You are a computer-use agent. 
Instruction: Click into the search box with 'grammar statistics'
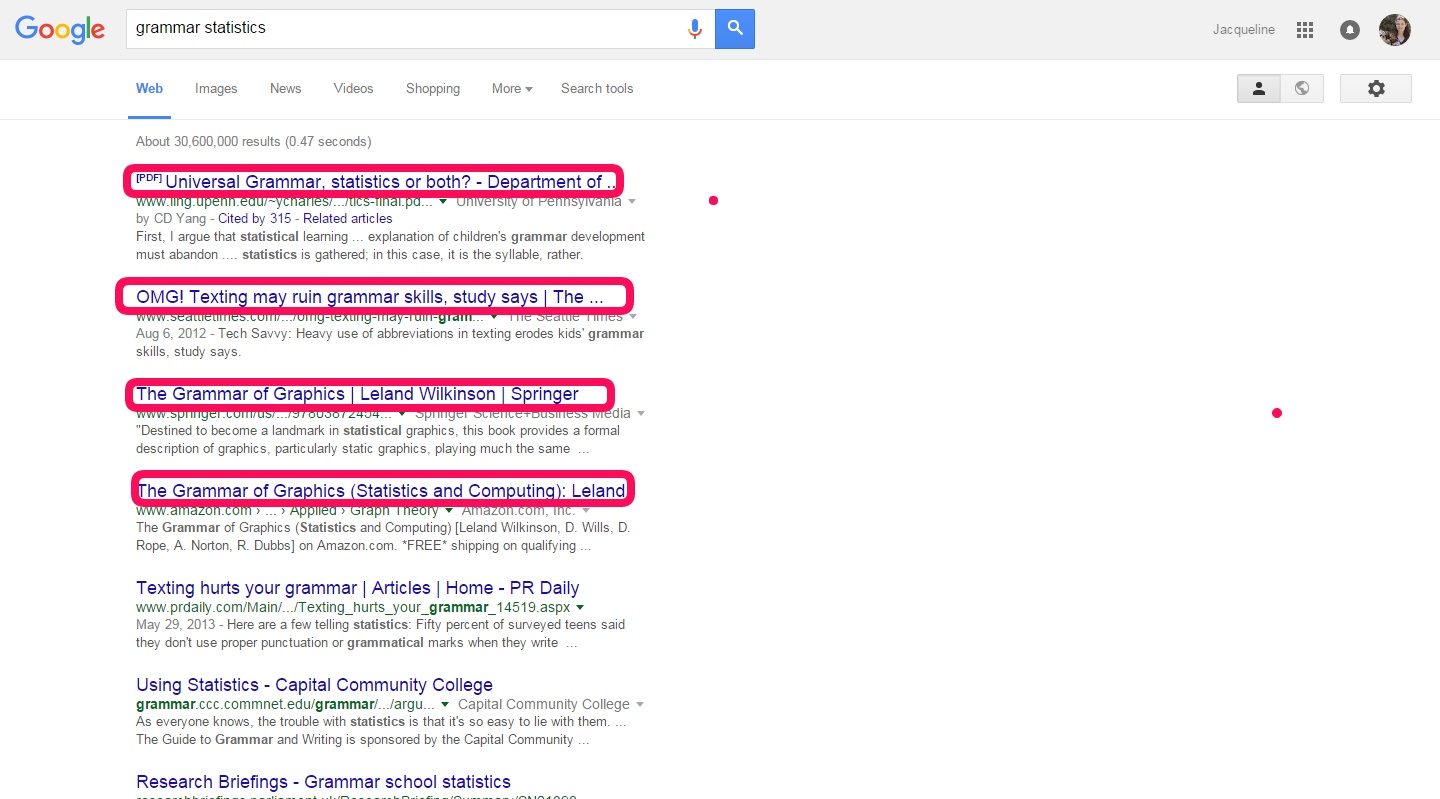400,29
